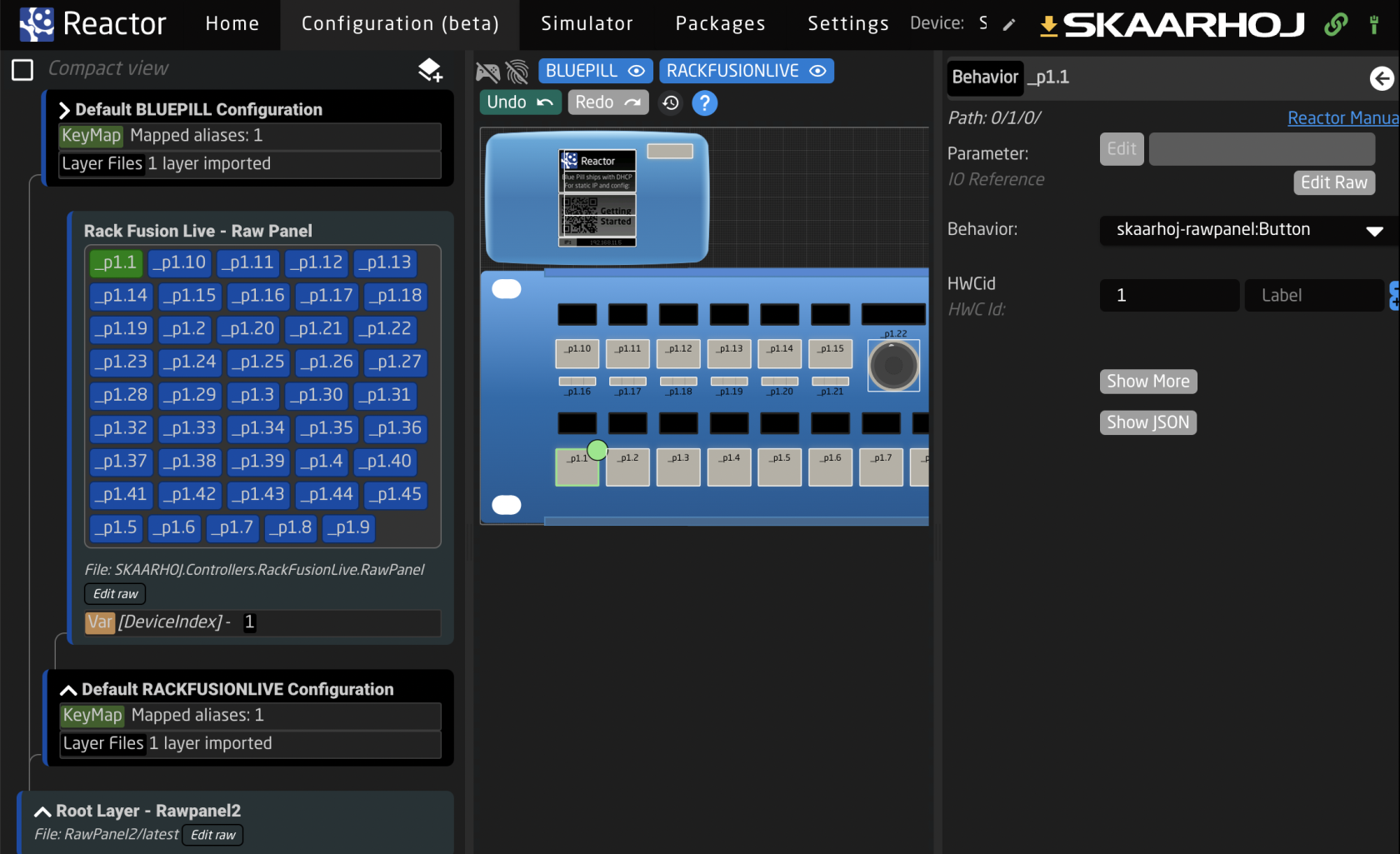Switch to the Packages tab

(x=721, y=24)
